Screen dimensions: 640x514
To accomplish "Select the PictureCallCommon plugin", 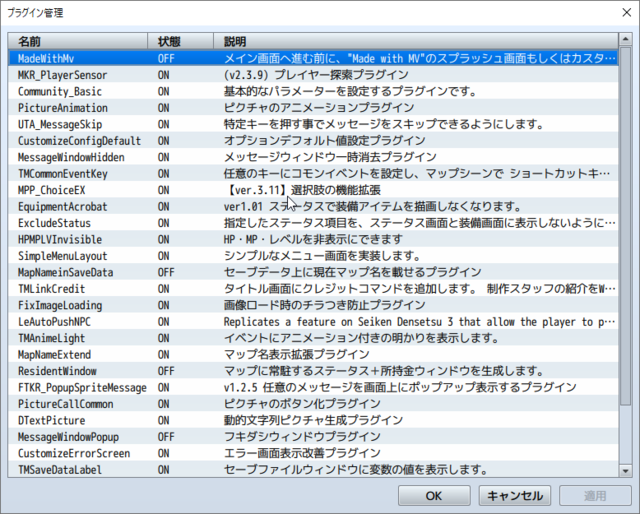I will [x=313, y=404].
